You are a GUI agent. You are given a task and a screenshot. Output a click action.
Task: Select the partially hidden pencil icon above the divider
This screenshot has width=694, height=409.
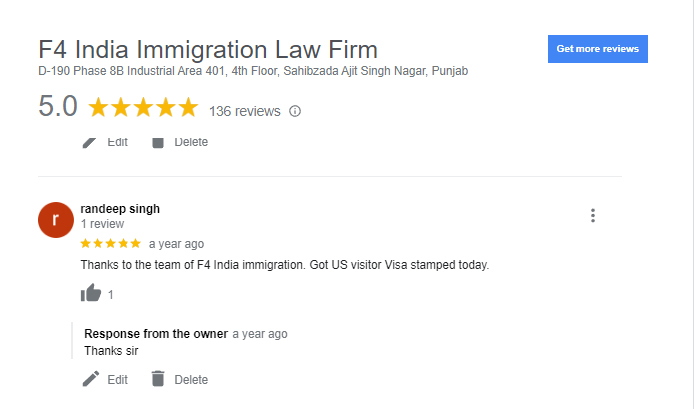pyautogui.click(x=89, y=143)
